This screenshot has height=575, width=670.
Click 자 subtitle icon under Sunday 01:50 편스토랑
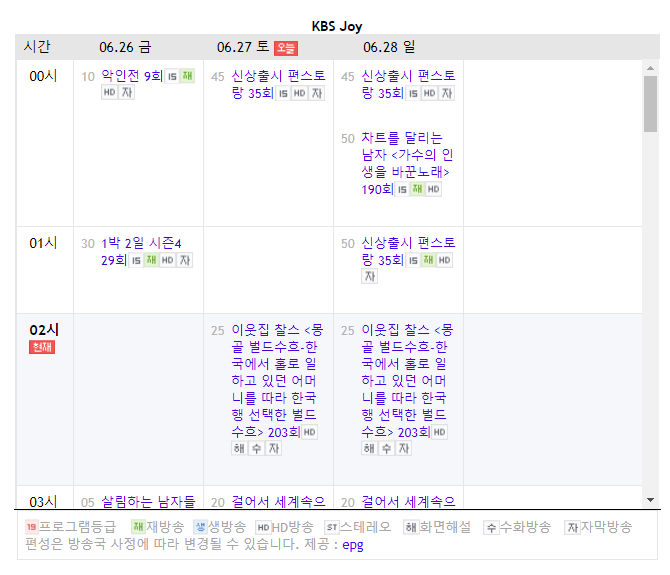click(x=370, y=276)
